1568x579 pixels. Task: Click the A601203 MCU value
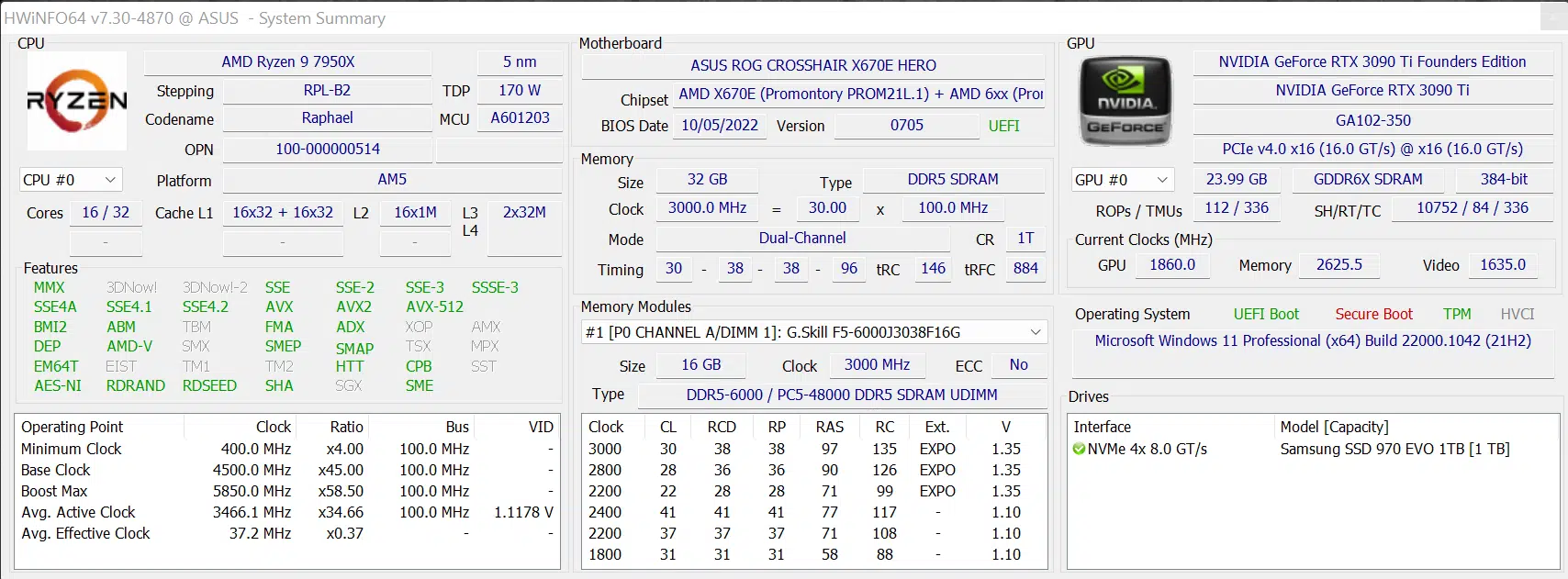pyautogui.click(x=520, y=118)
